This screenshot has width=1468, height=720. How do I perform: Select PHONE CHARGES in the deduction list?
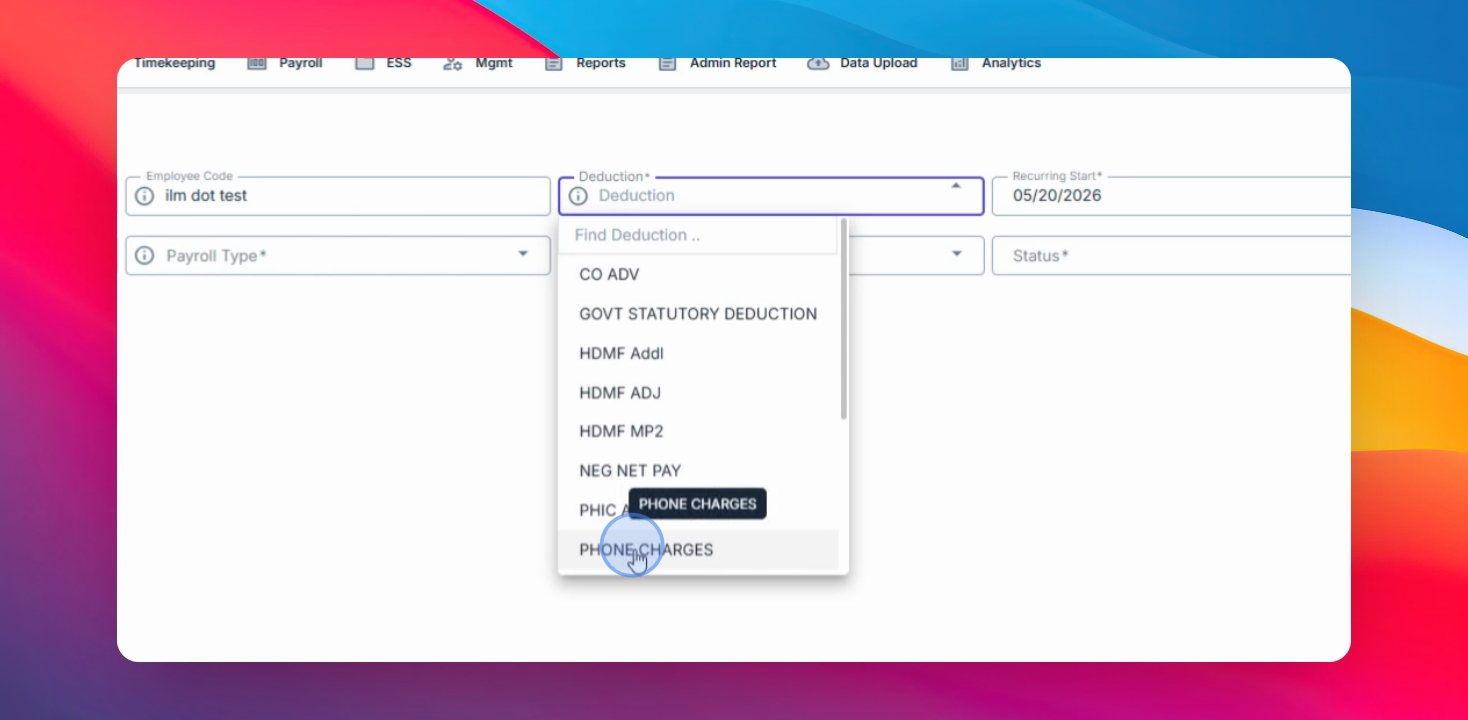point(698,550)
